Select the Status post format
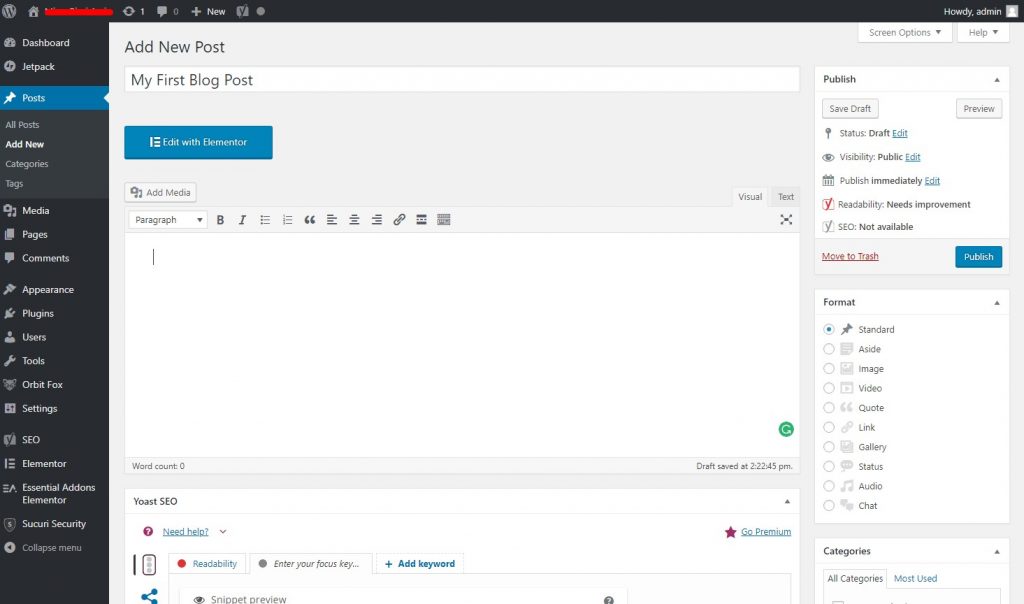 pos(829,467)
